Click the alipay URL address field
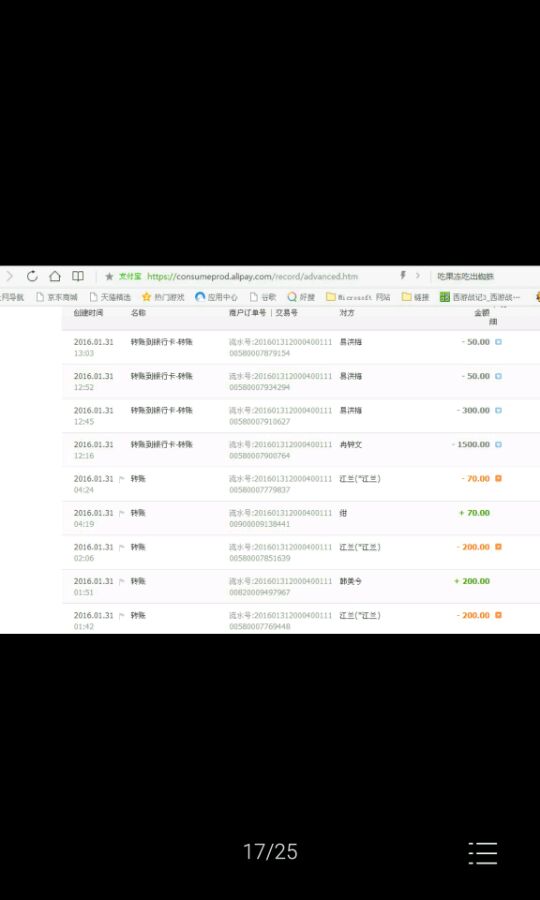 (x=252, y=276)
